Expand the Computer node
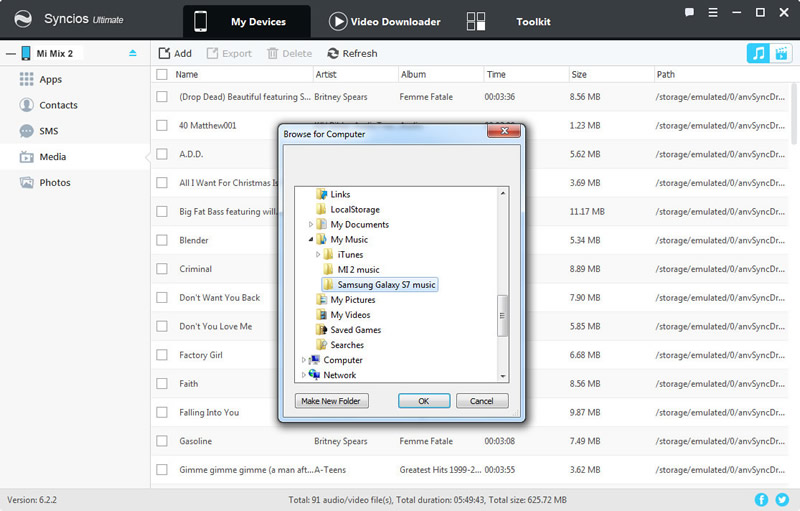Screen dimensions: 800x511 tap(304, 360)
